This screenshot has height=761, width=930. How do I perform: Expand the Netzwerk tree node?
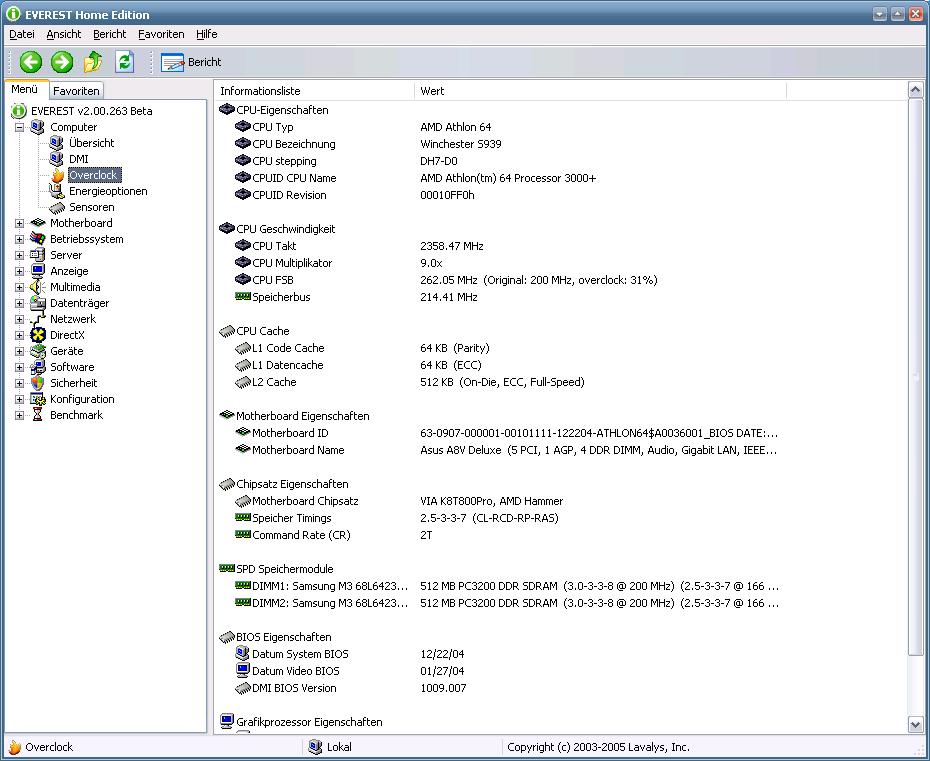[20, 319]
